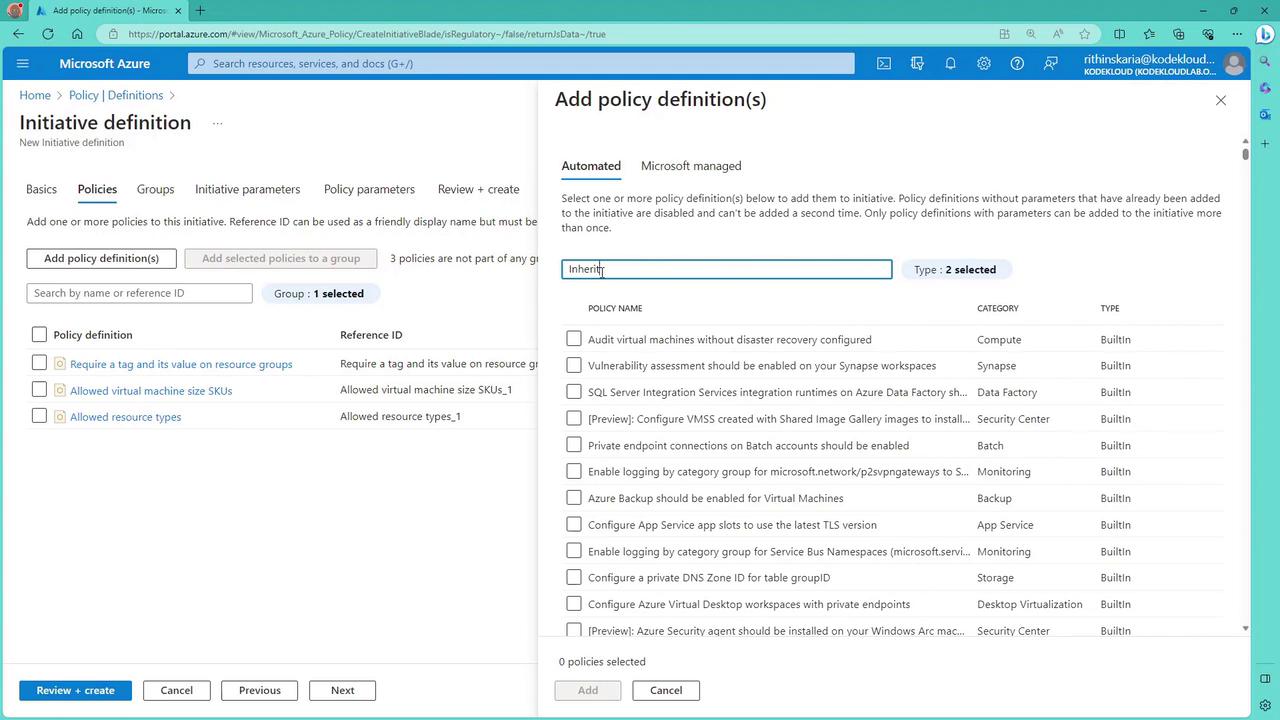Screen dimensions: 1280x720
Task: Open the Initiative parameters tab
Action: (247, 189)
